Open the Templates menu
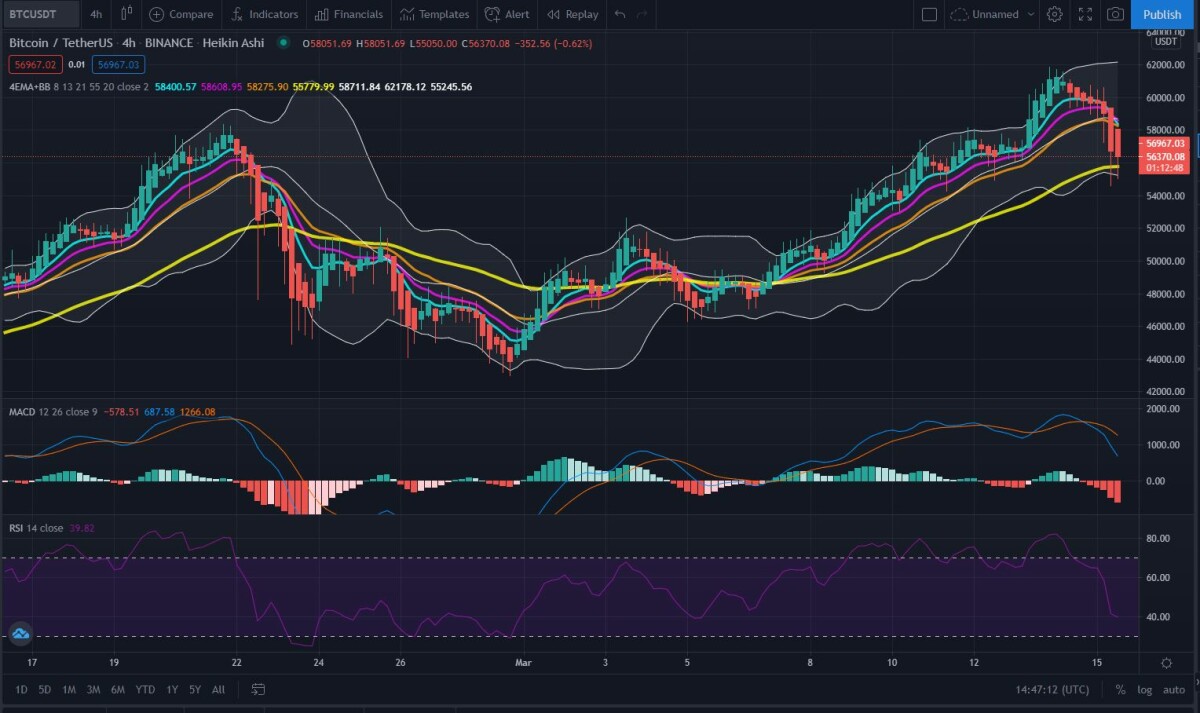This screenshot has width=1200, height=713. coord(434,14)
